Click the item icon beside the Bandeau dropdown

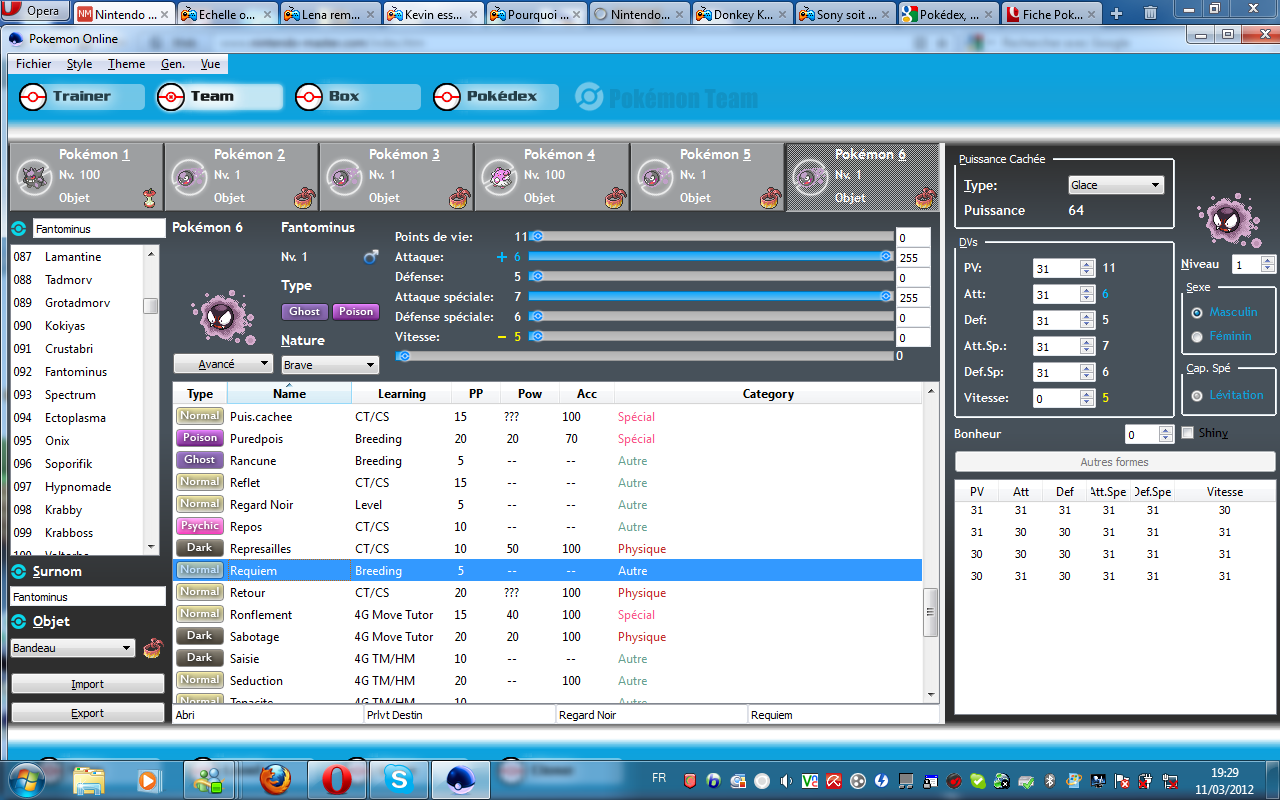(152, 648)
